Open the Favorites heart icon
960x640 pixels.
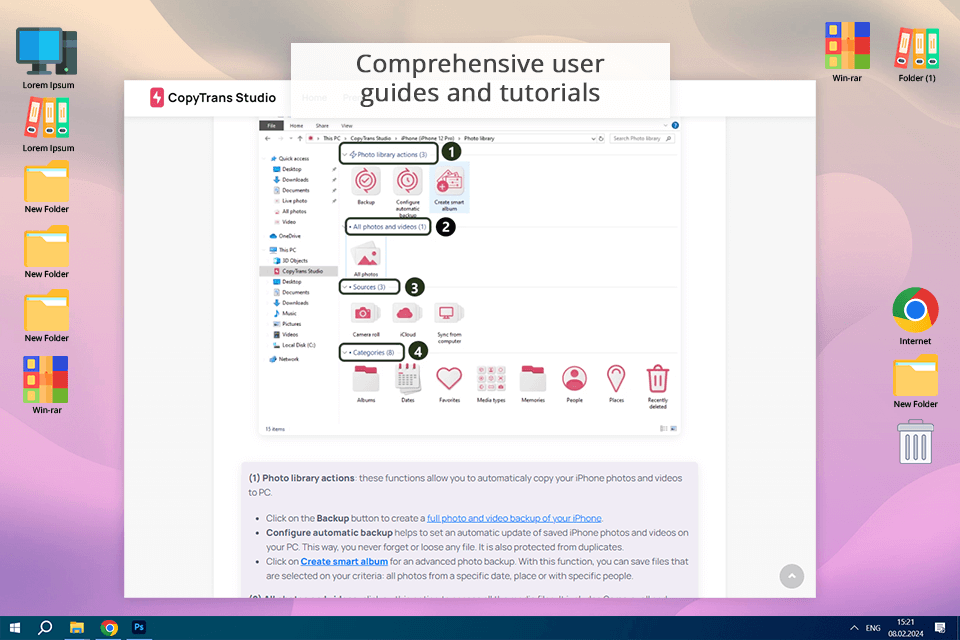[449, 378]
